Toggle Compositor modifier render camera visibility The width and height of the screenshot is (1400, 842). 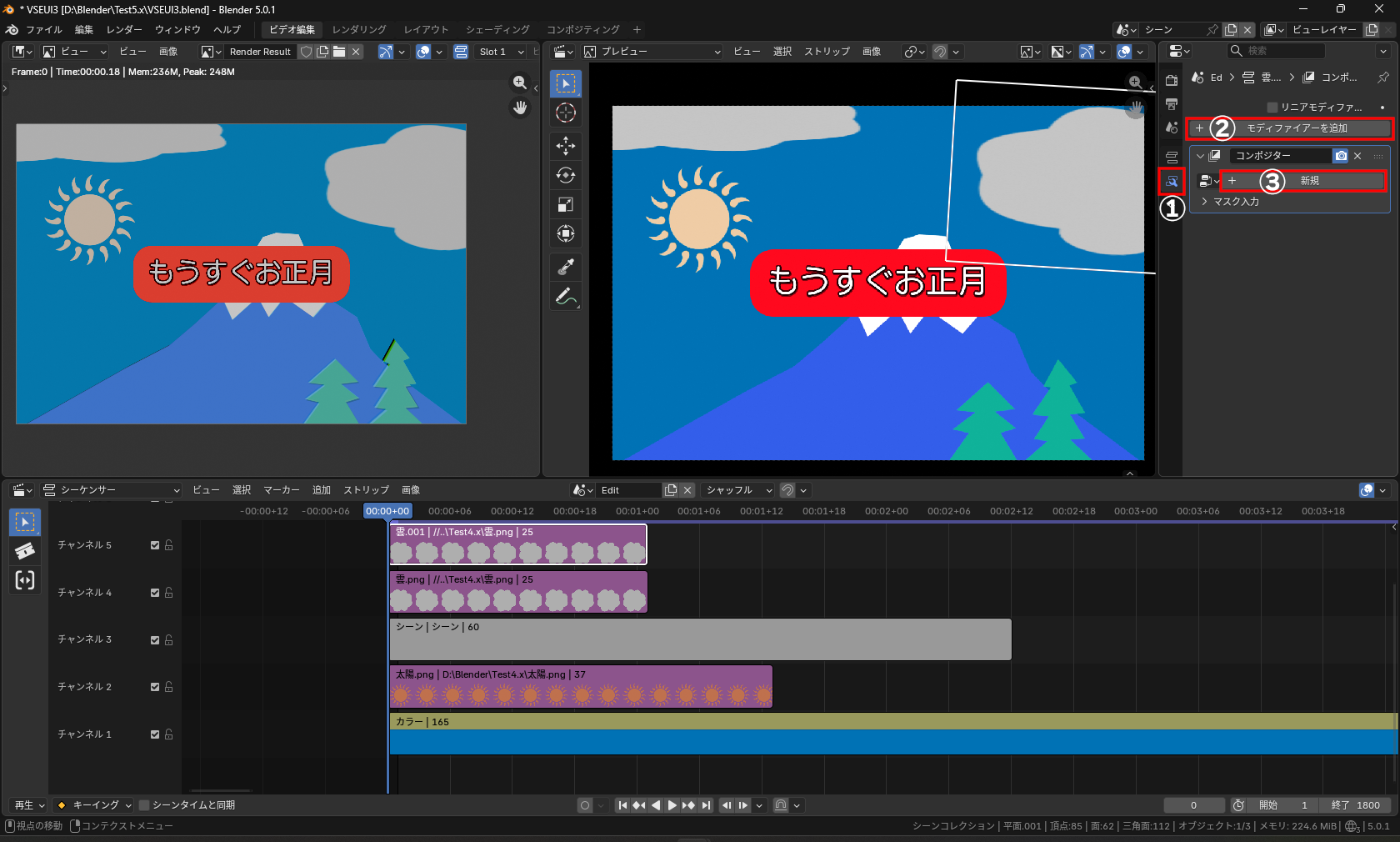coord(1341,156)
